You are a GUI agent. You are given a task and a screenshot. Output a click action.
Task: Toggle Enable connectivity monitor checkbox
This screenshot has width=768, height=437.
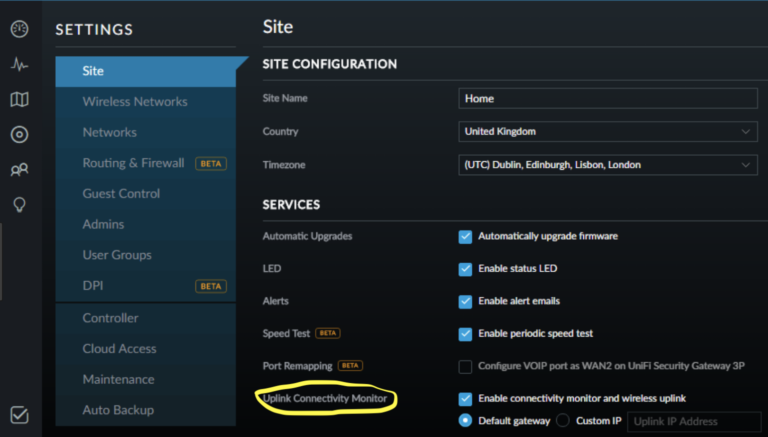coord(465,399)
